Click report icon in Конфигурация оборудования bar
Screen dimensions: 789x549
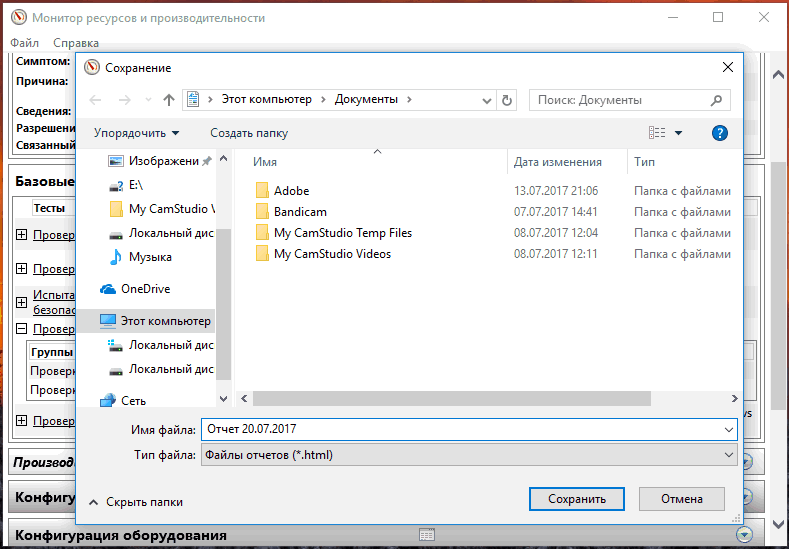[427, 534]
